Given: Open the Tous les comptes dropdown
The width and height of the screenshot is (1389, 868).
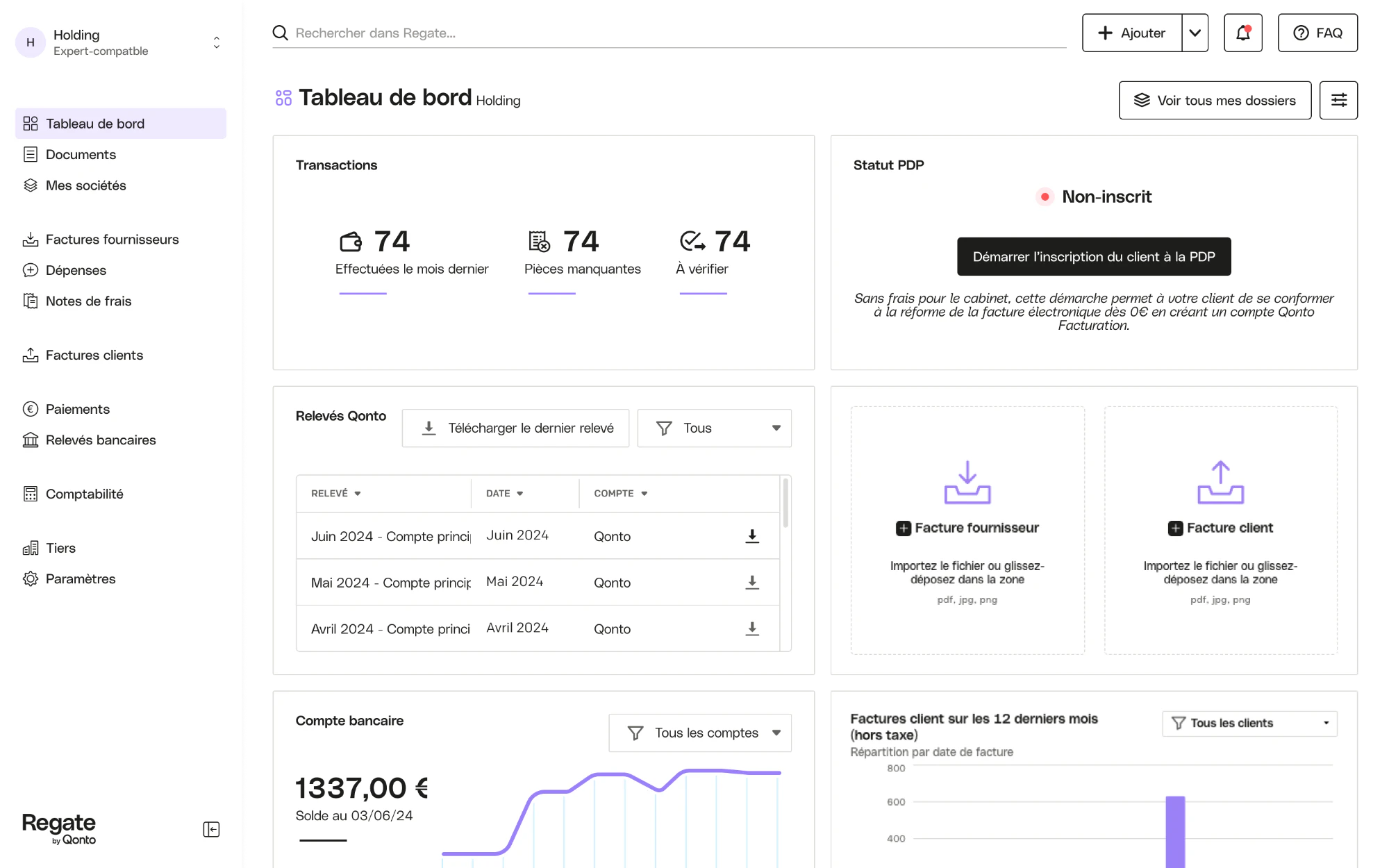Looking at the screenshot, I should point(700,733).
